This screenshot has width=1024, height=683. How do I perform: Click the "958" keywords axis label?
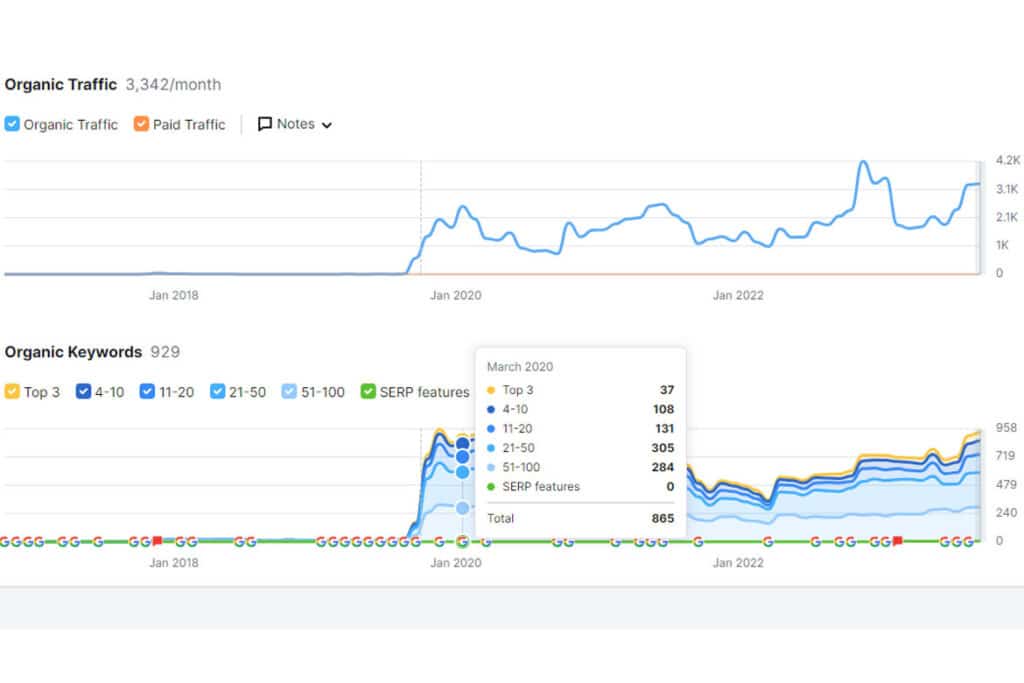pos(1006,428)
